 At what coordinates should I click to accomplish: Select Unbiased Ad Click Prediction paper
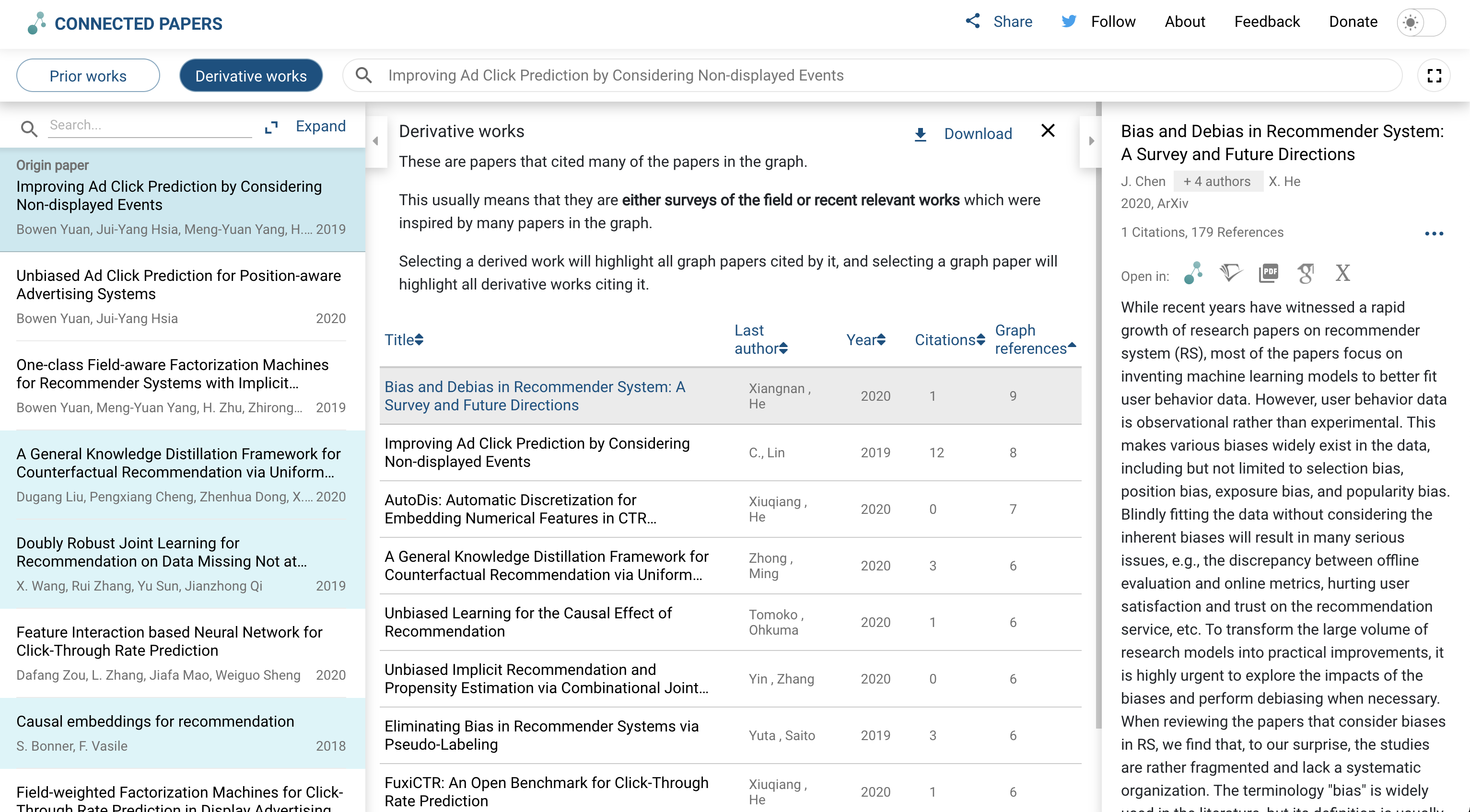(183, 296)
